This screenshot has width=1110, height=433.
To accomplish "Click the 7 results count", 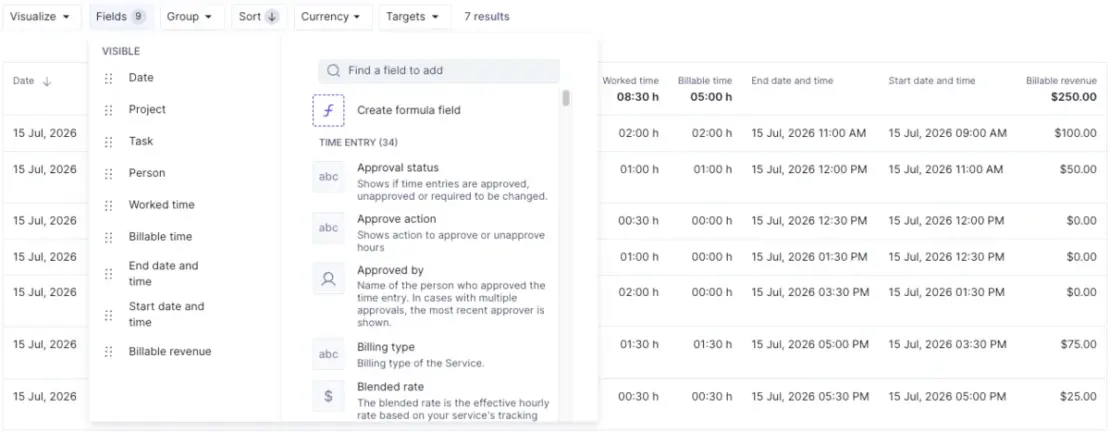I will [486, 16].
